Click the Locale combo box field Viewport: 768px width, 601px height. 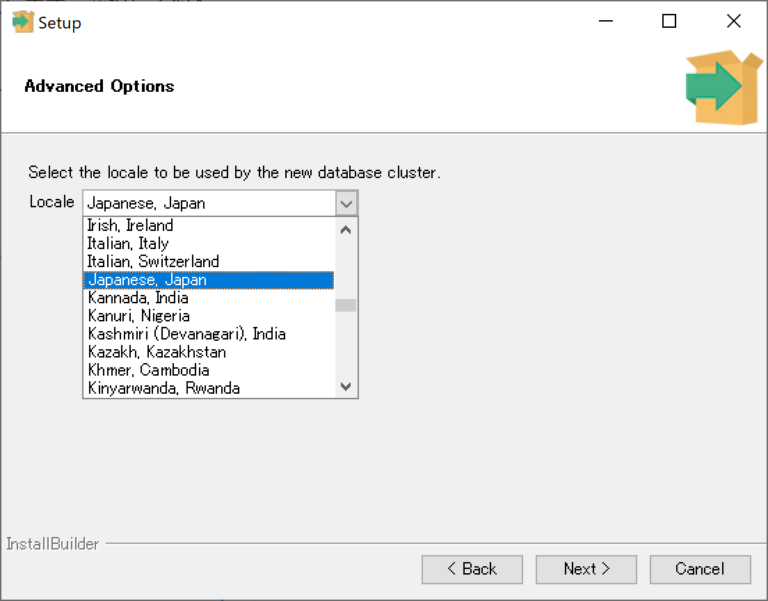pos(208,203)
